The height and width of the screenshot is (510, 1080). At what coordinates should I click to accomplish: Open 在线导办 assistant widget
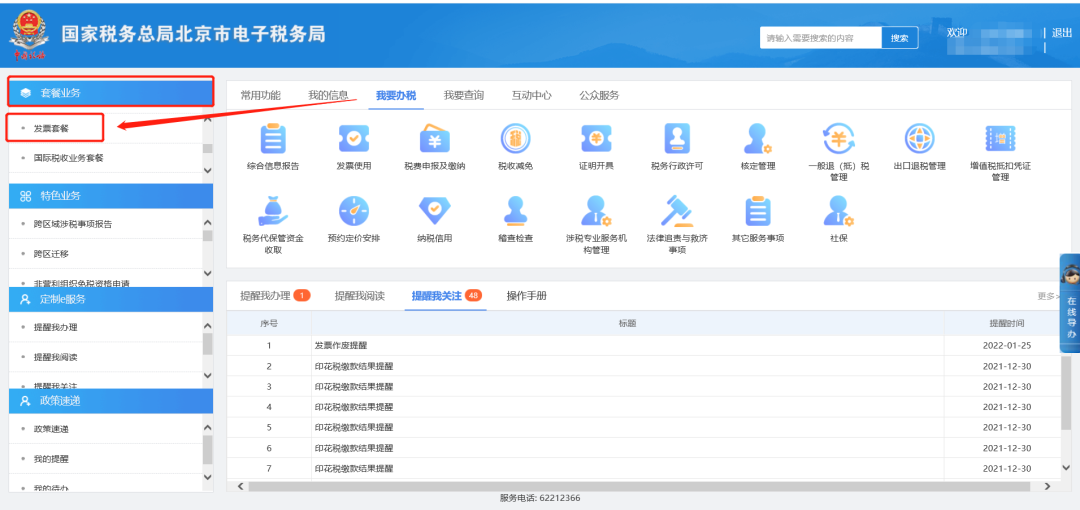(x=1070, y=303)
